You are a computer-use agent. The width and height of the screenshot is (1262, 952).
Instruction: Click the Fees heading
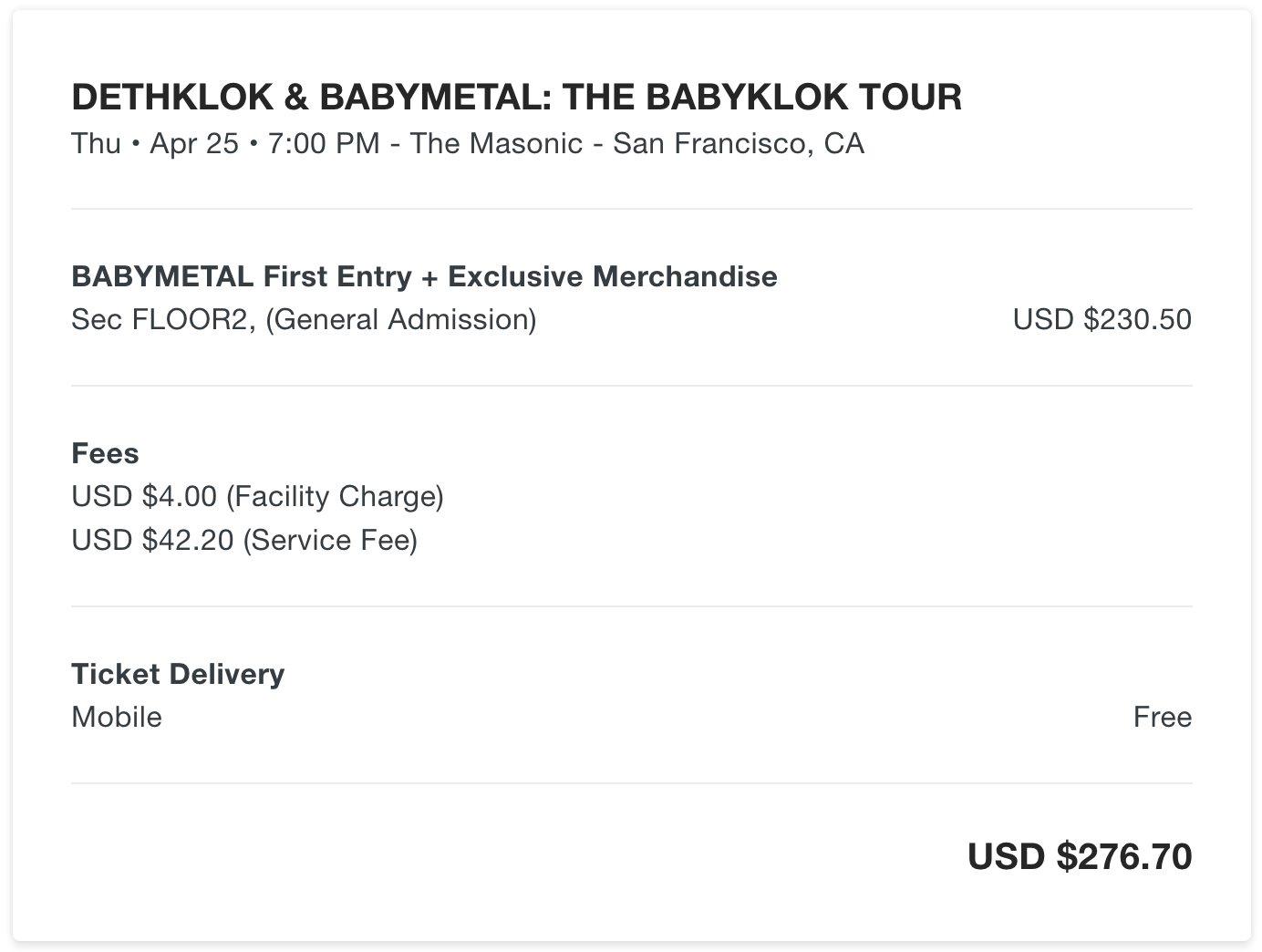click(x=105, y=453)
